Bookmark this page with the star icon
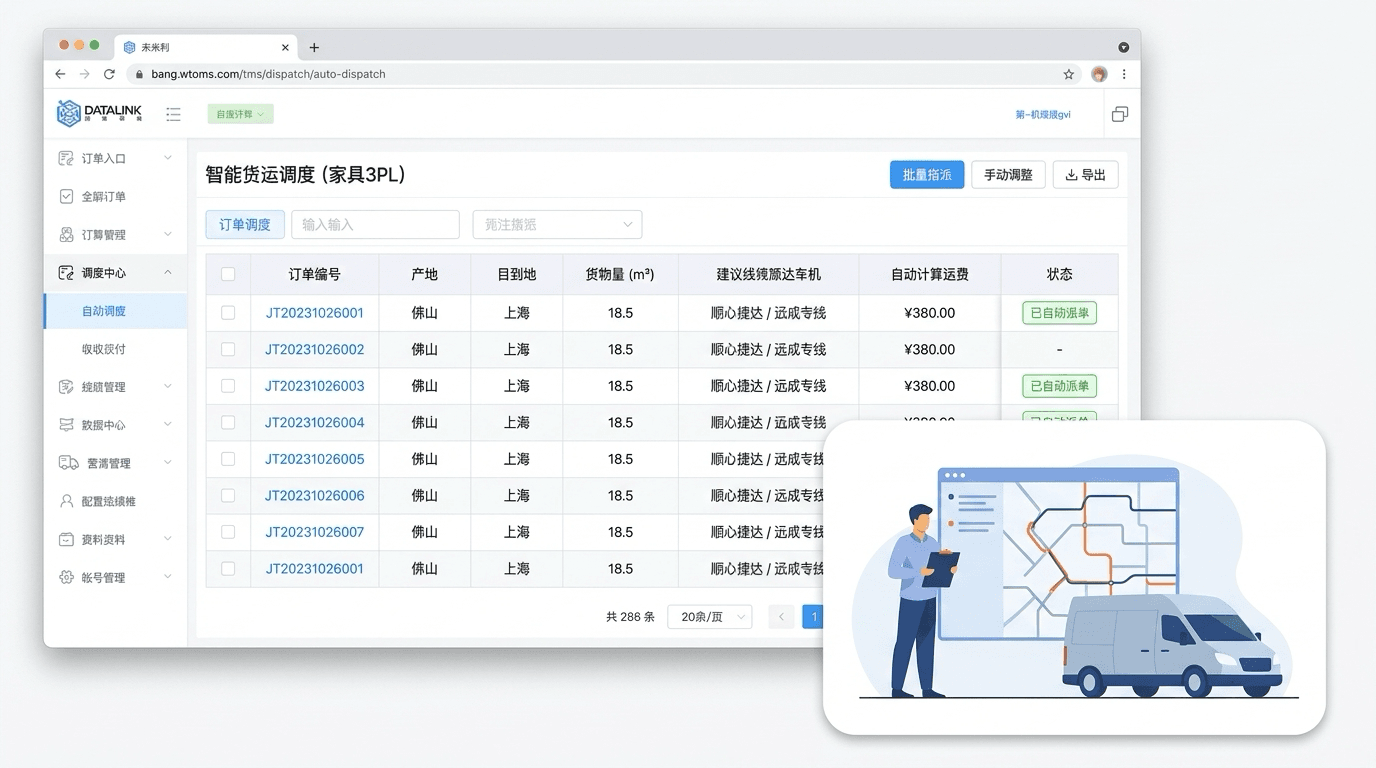This screenshot has height=768, width=1376. tap(1069, 74)
